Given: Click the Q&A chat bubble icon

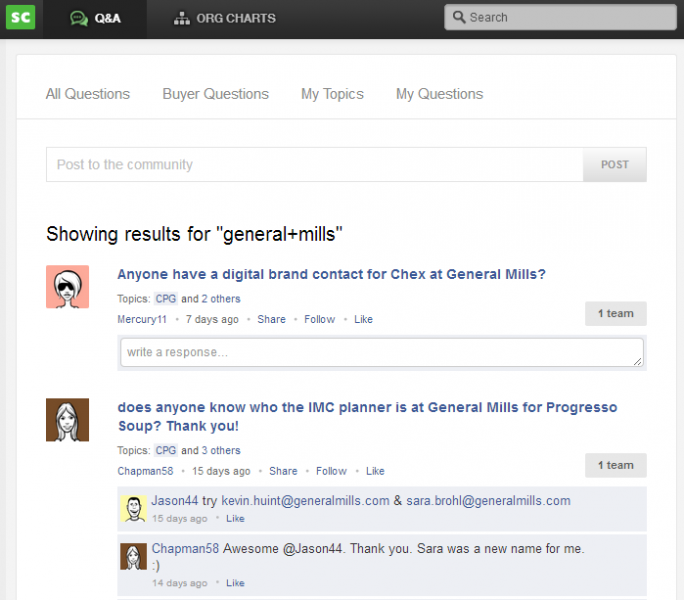Looking at the screenshot, I should coord(79,18).
